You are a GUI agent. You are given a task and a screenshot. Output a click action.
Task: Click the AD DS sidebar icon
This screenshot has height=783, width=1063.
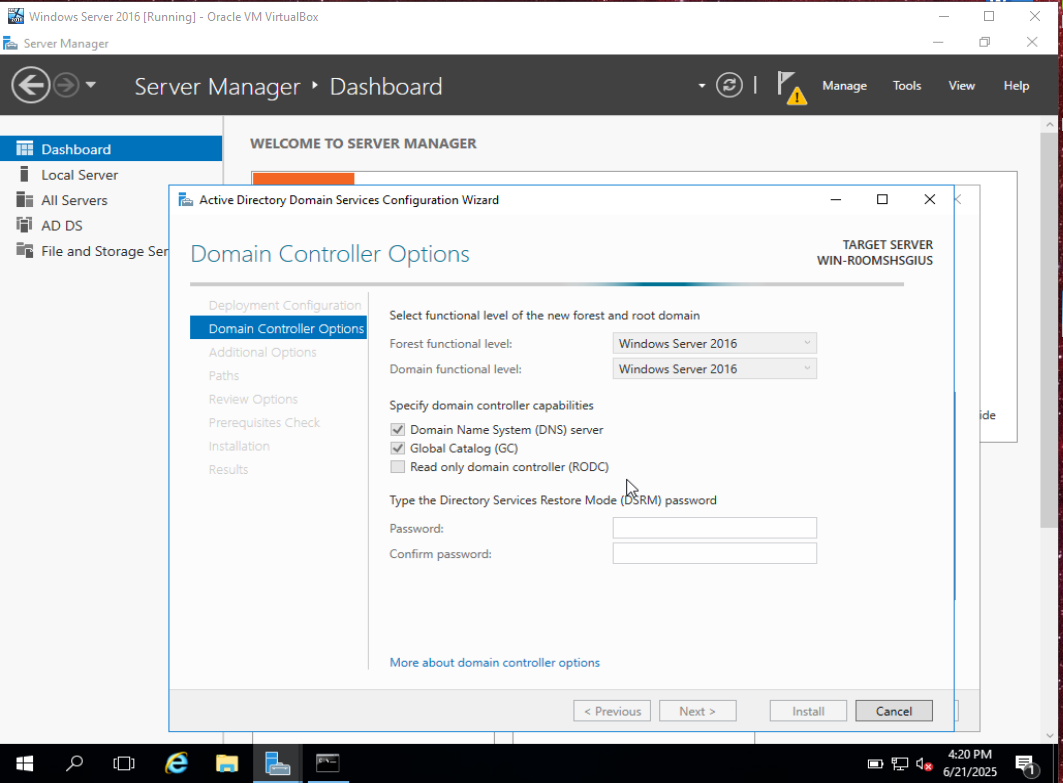click(24, 225)
